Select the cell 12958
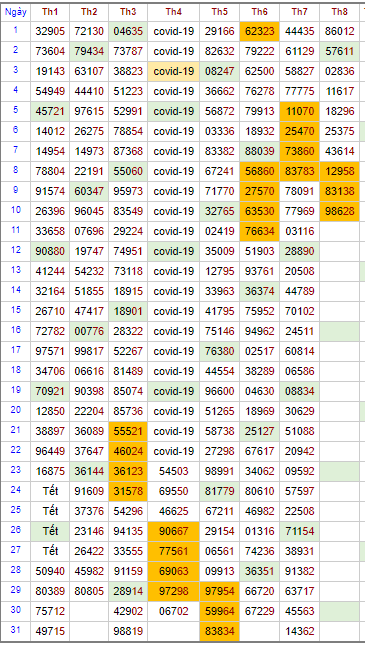The height and width of the screenshot is (645, 365). [339, 171]
